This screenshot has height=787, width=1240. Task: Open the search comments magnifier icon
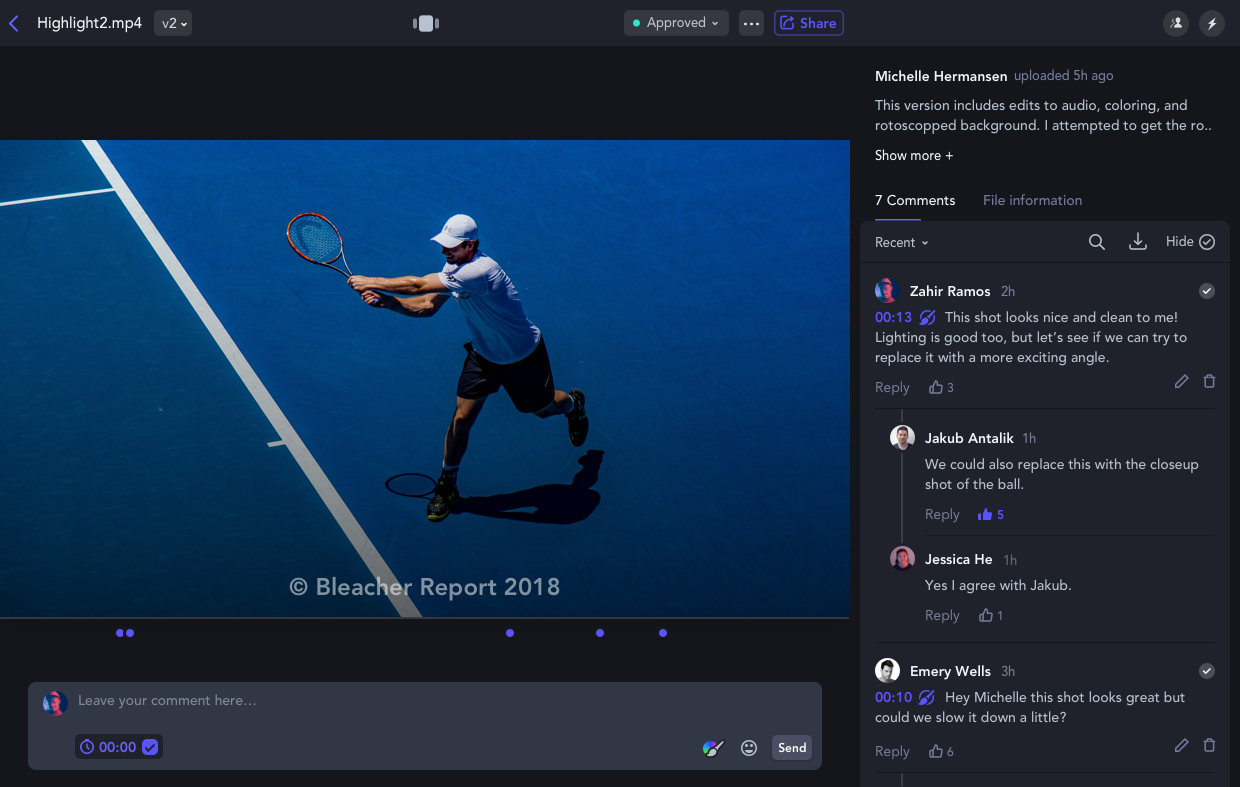coord(1097,242)
